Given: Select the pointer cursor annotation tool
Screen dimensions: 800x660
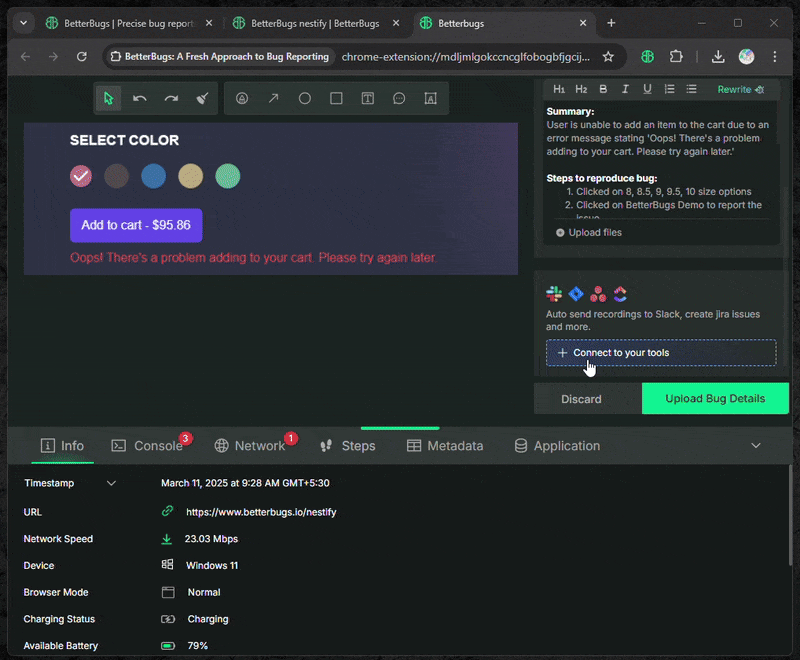Looking at the screenshot, I should [108, 98].
